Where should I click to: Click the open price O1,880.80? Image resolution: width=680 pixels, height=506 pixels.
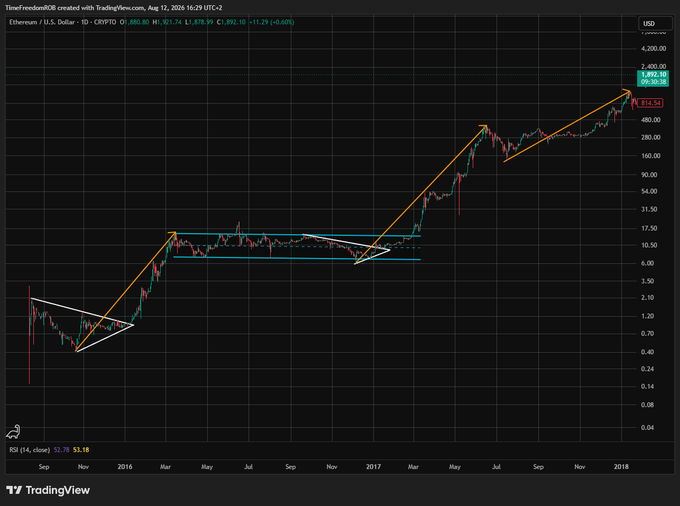click(134, 22)
